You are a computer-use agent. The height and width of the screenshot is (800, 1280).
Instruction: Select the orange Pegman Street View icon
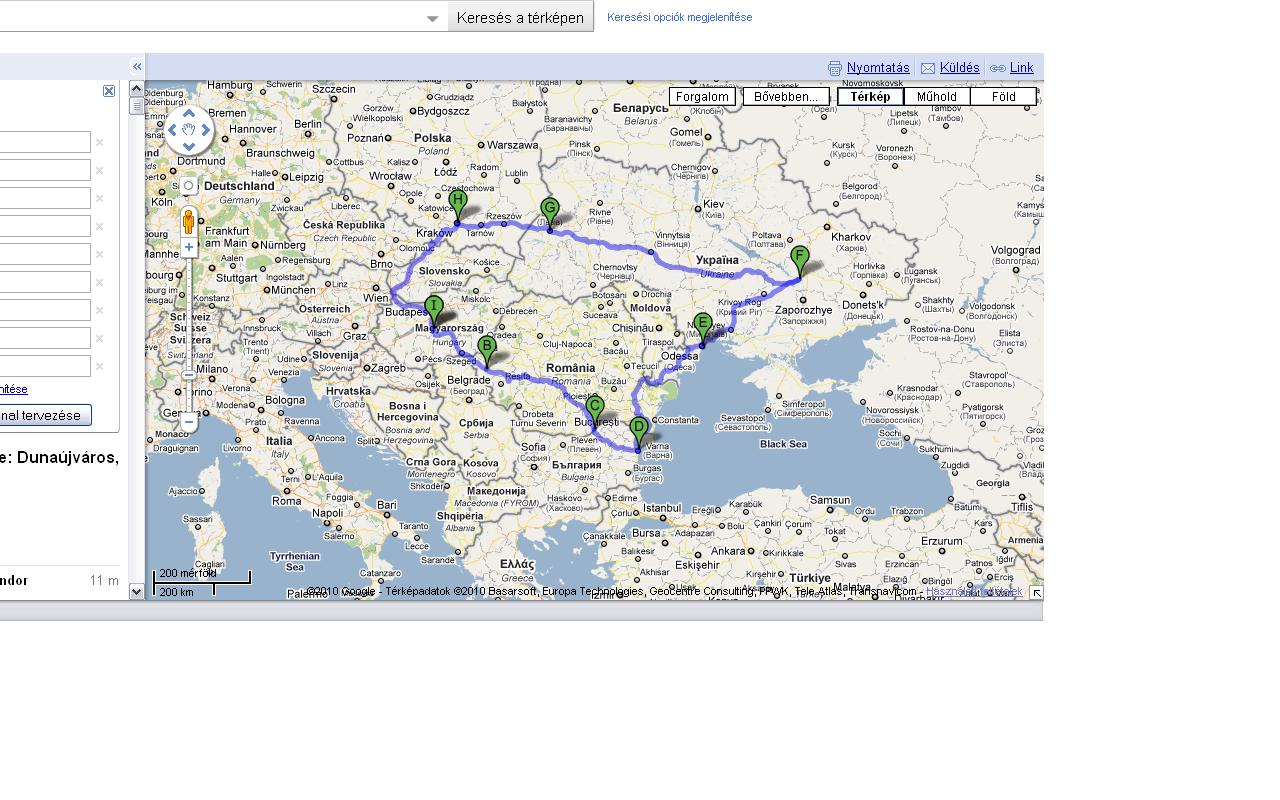pos(188,221)
